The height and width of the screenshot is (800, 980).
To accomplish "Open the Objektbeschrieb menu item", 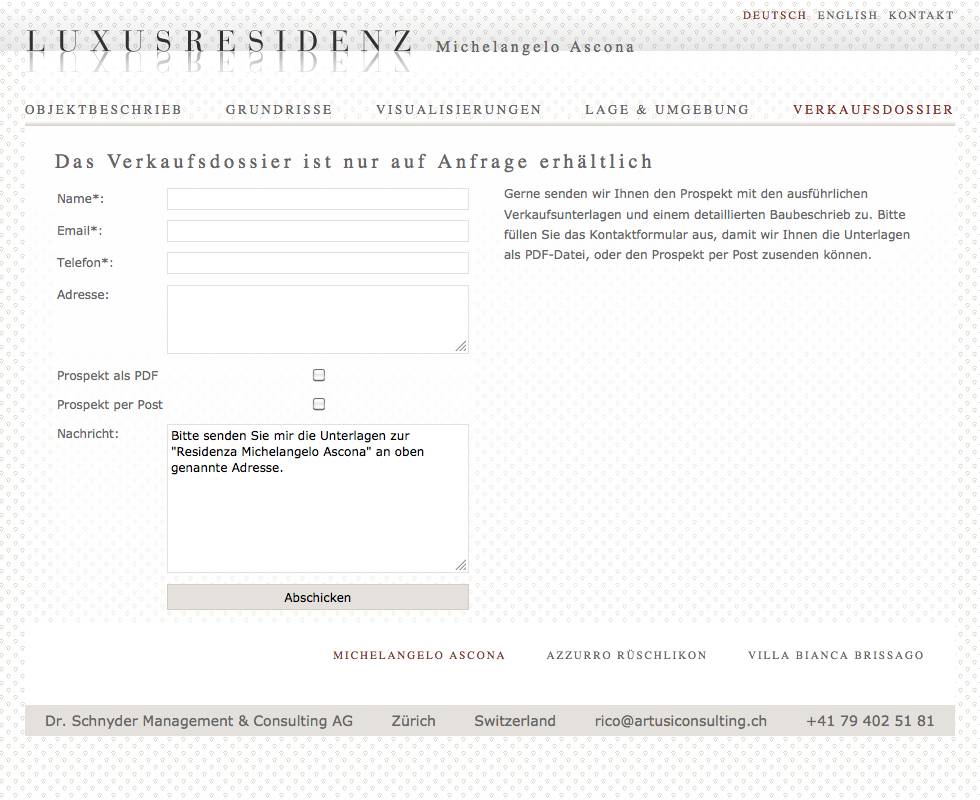I will pyautogui.click(x=103, y=109).
